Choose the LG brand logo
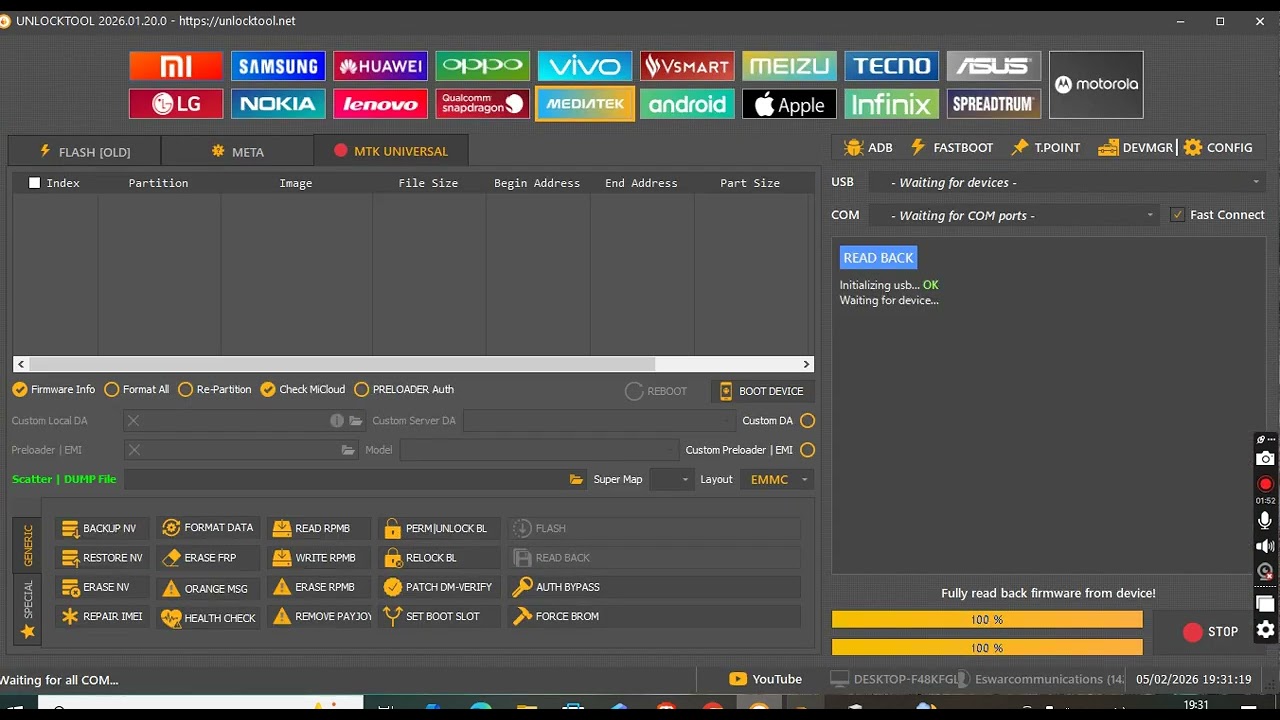 tap(176, 104)
